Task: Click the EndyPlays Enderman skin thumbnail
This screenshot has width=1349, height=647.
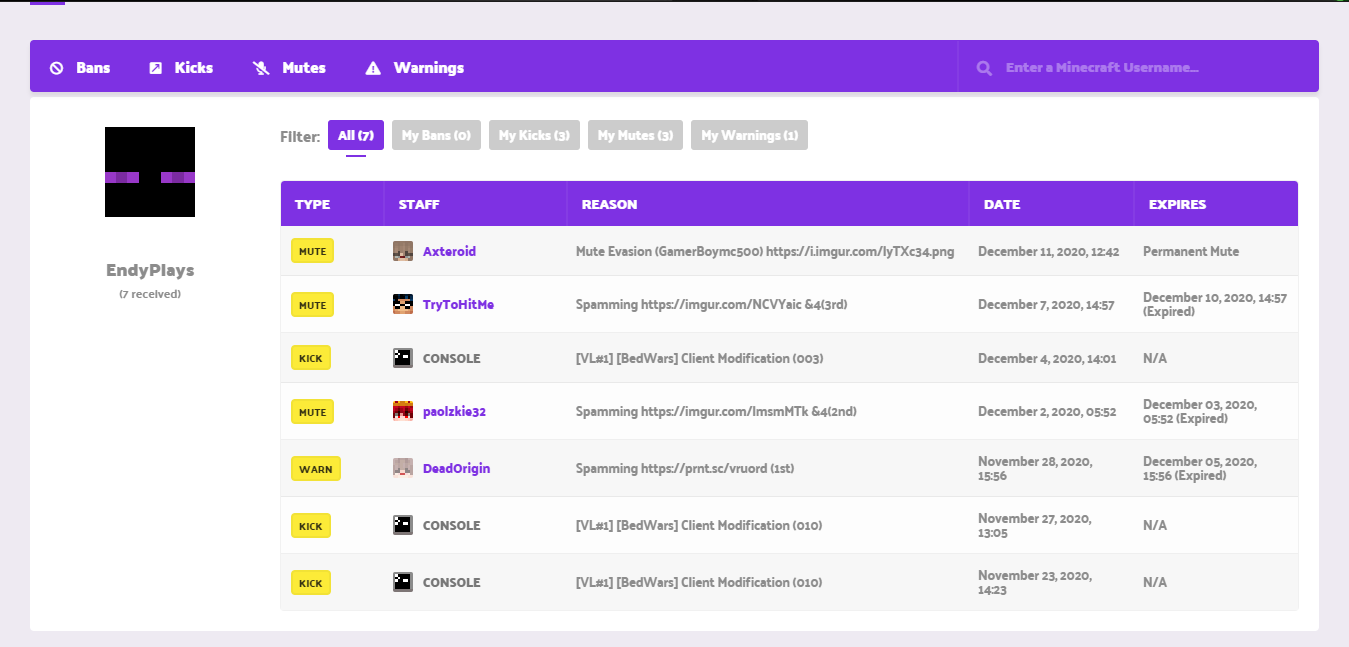Action: coord(150,172)
